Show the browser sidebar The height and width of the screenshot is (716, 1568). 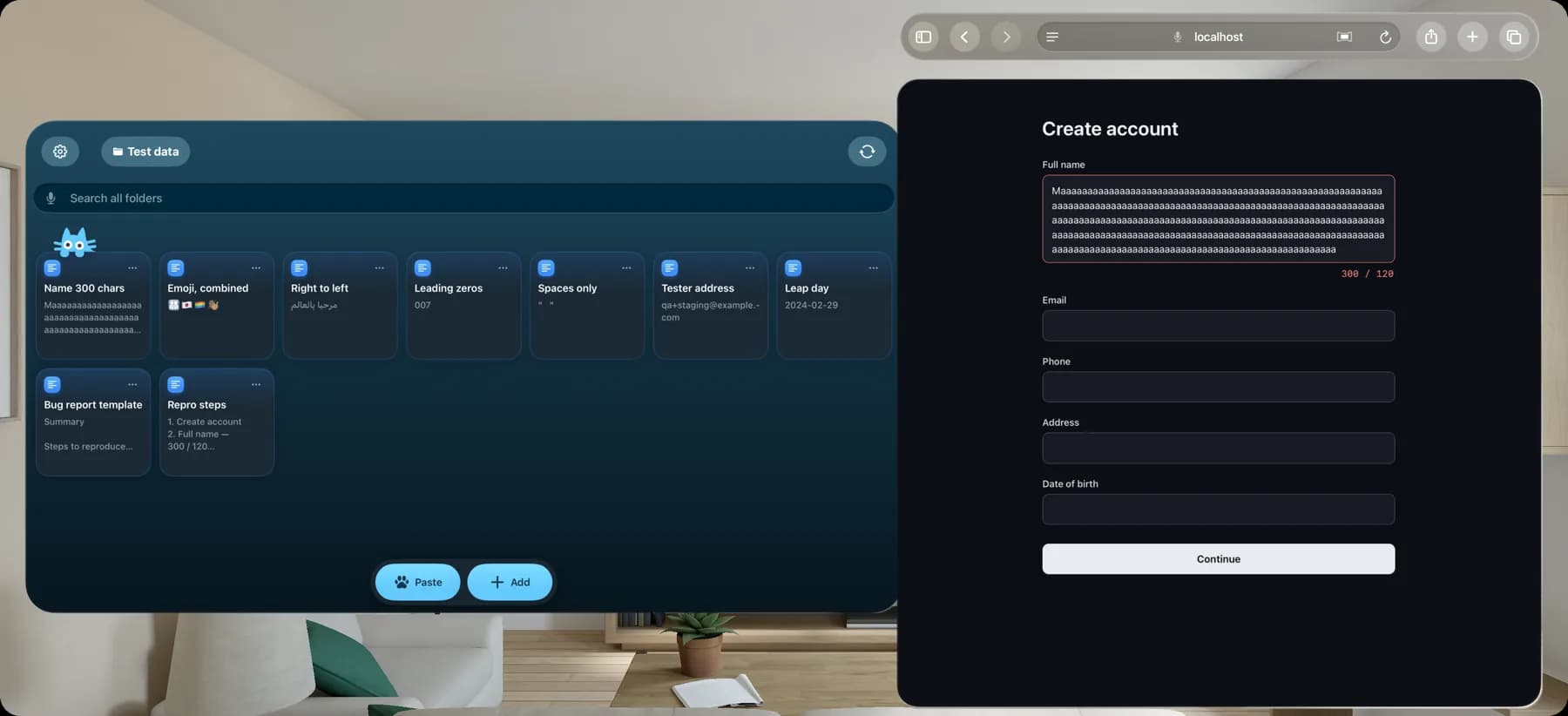click(923, 37)
